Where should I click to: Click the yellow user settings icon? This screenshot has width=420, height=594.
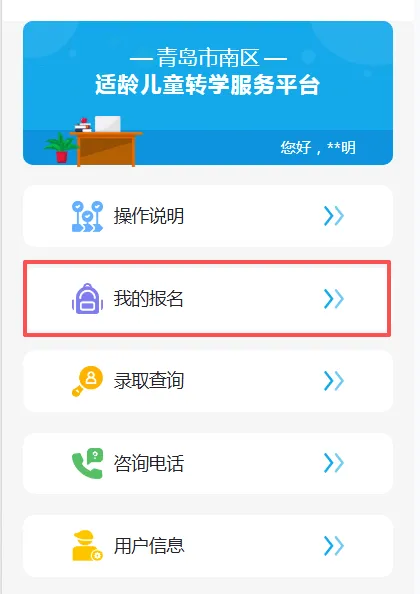pyautogui.click(x=87, y=546)
